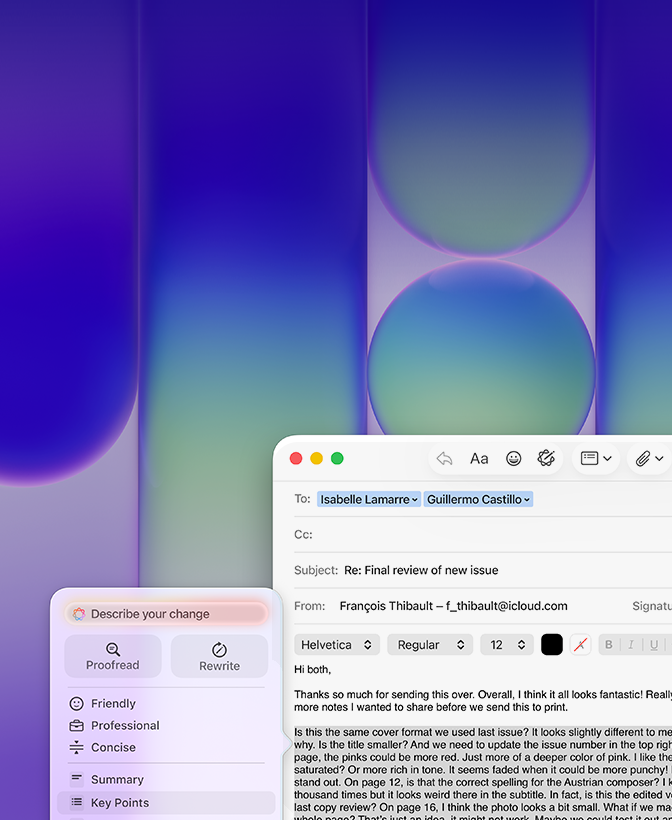Open the Signature selector
The image size is (672, 820).
click(x=652, y=606)
